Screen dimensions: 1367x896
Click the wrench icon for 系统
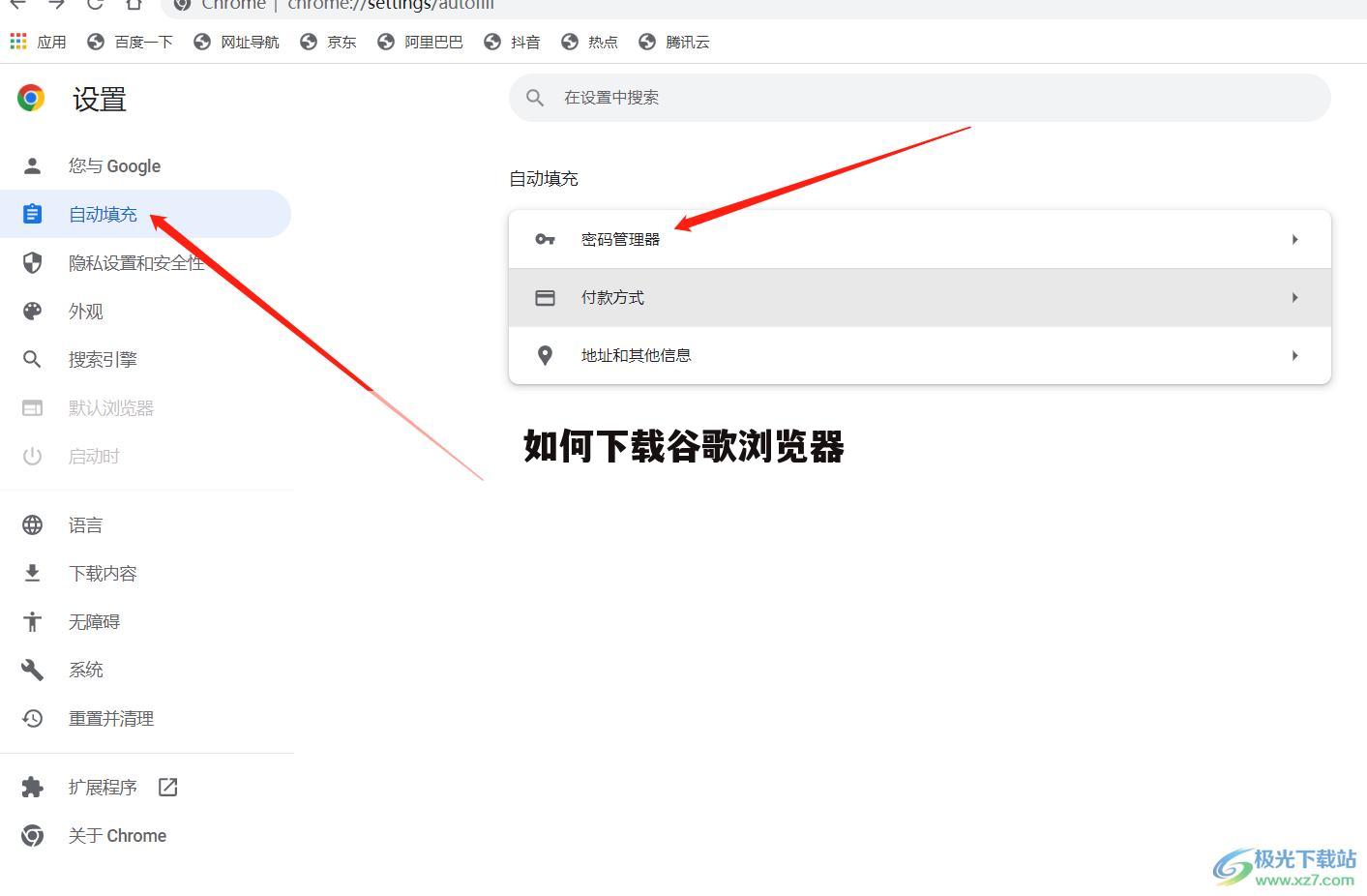32,670
